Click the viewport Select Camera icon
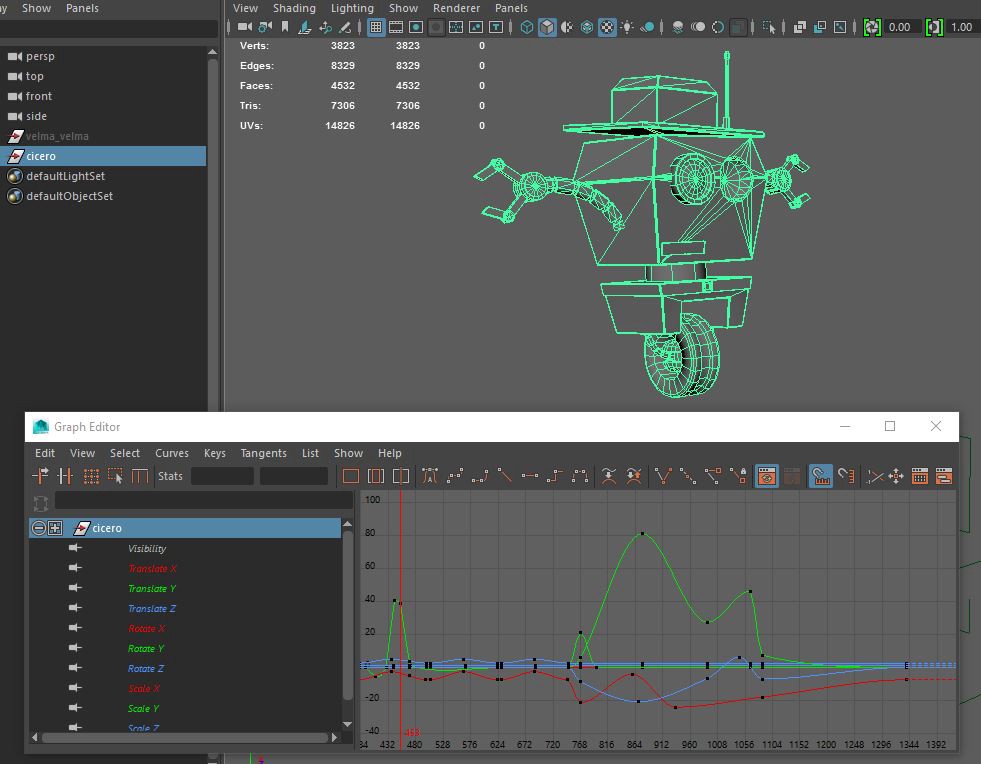The height and width of the screenshot is (764, 981). 244,27
